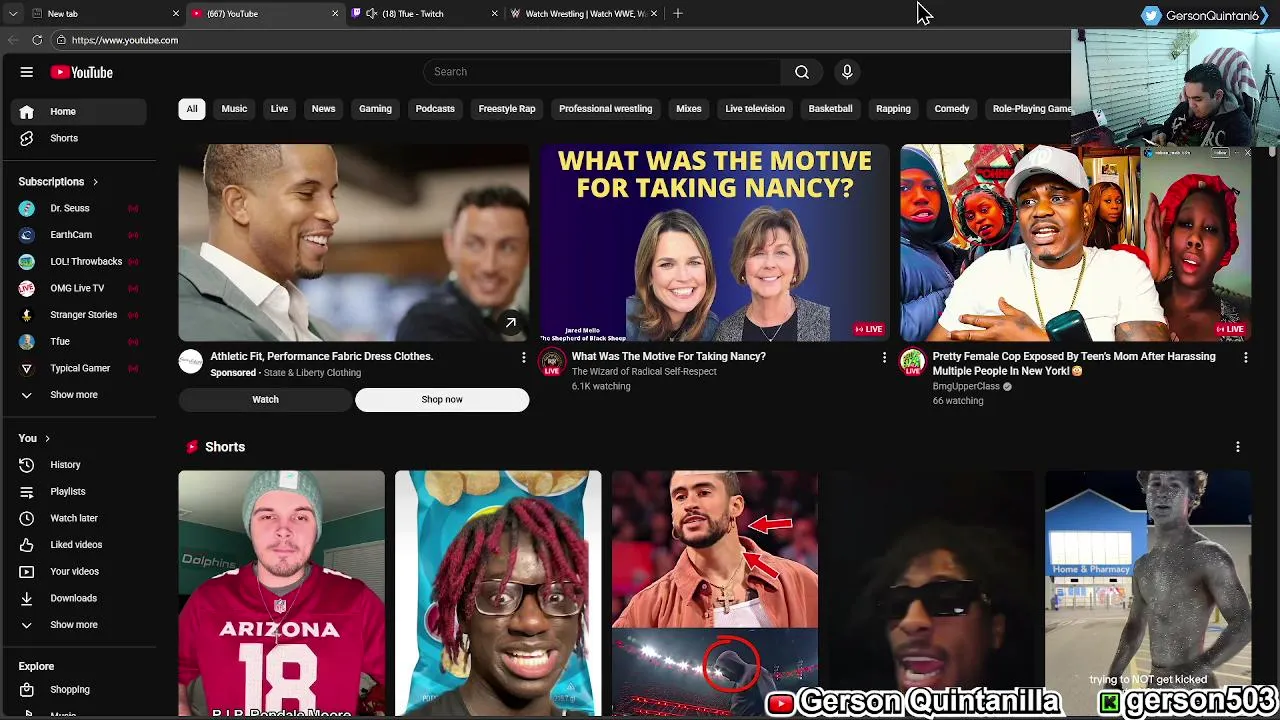Open Shorts shelf more options menu

[1238, 447]
